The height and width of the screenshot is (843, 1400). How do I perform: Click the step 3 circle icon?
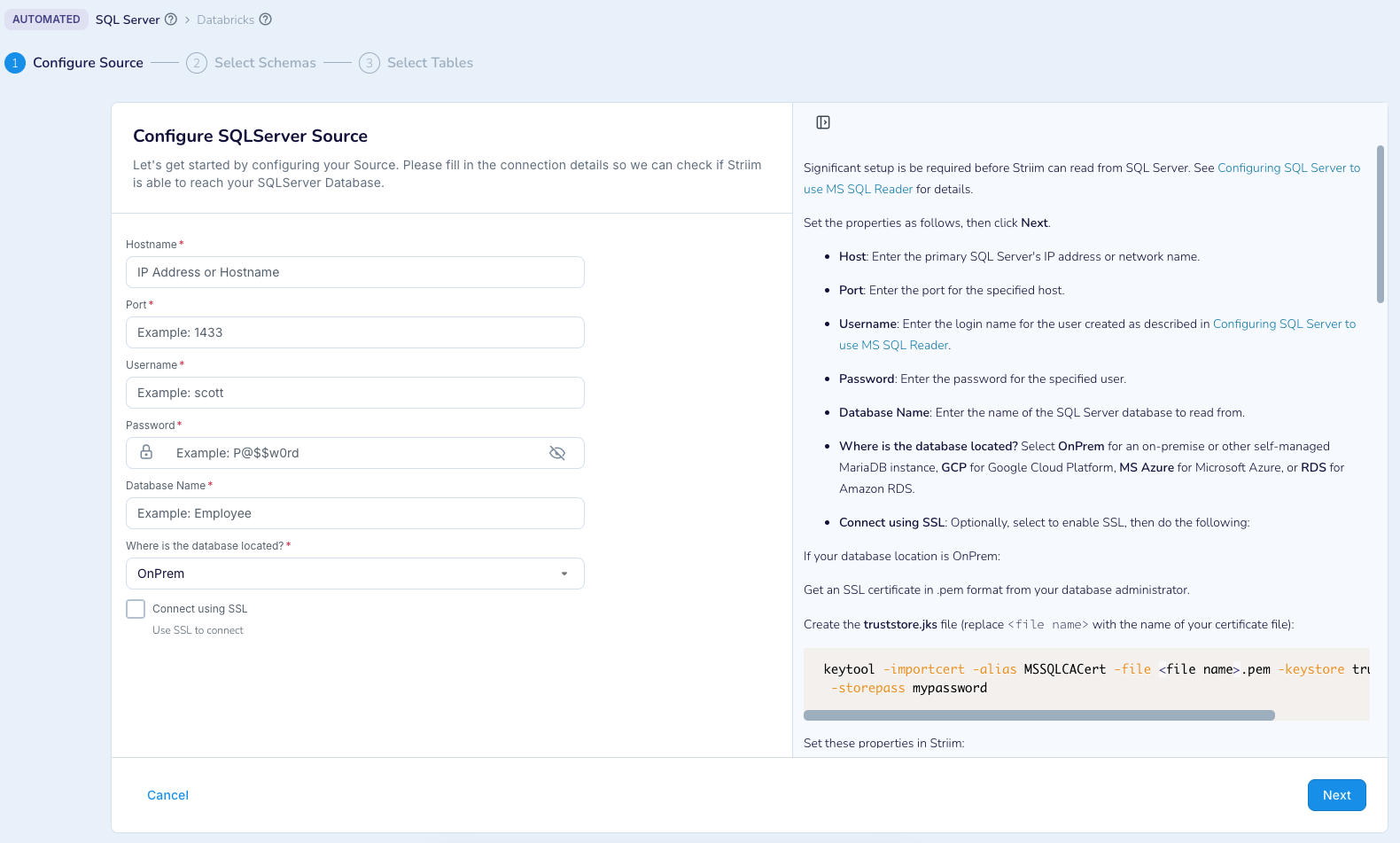click(369, 63)
